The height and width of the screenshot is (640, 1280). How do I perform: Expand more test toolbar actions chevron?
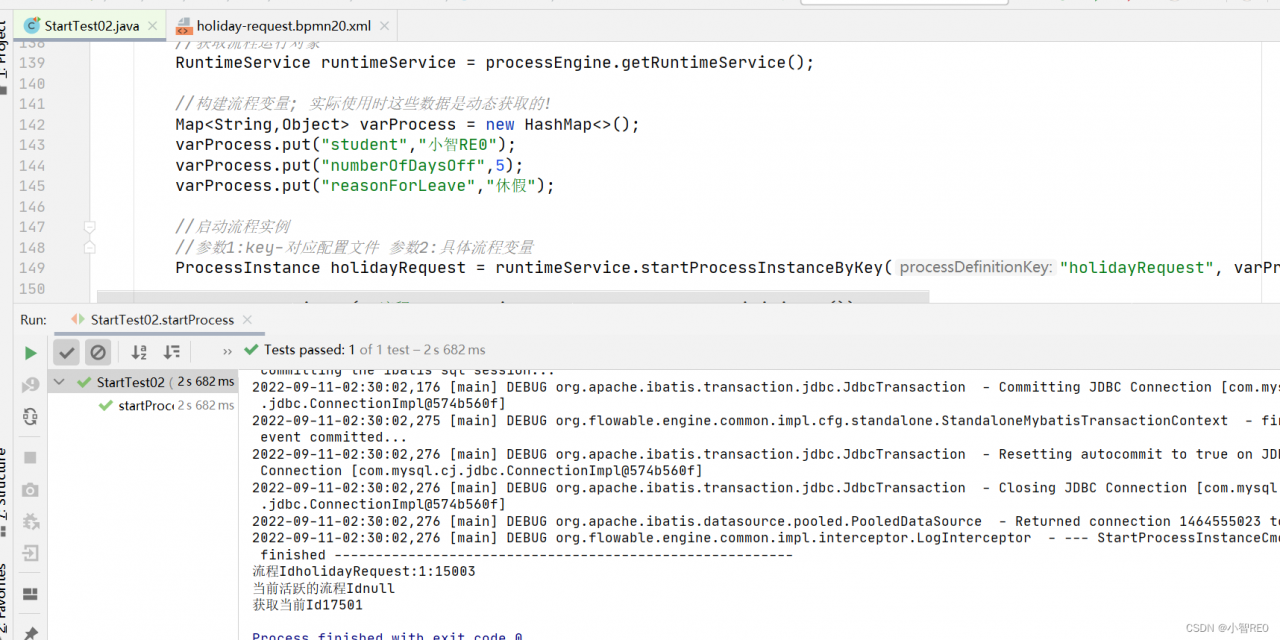[227, 351]
